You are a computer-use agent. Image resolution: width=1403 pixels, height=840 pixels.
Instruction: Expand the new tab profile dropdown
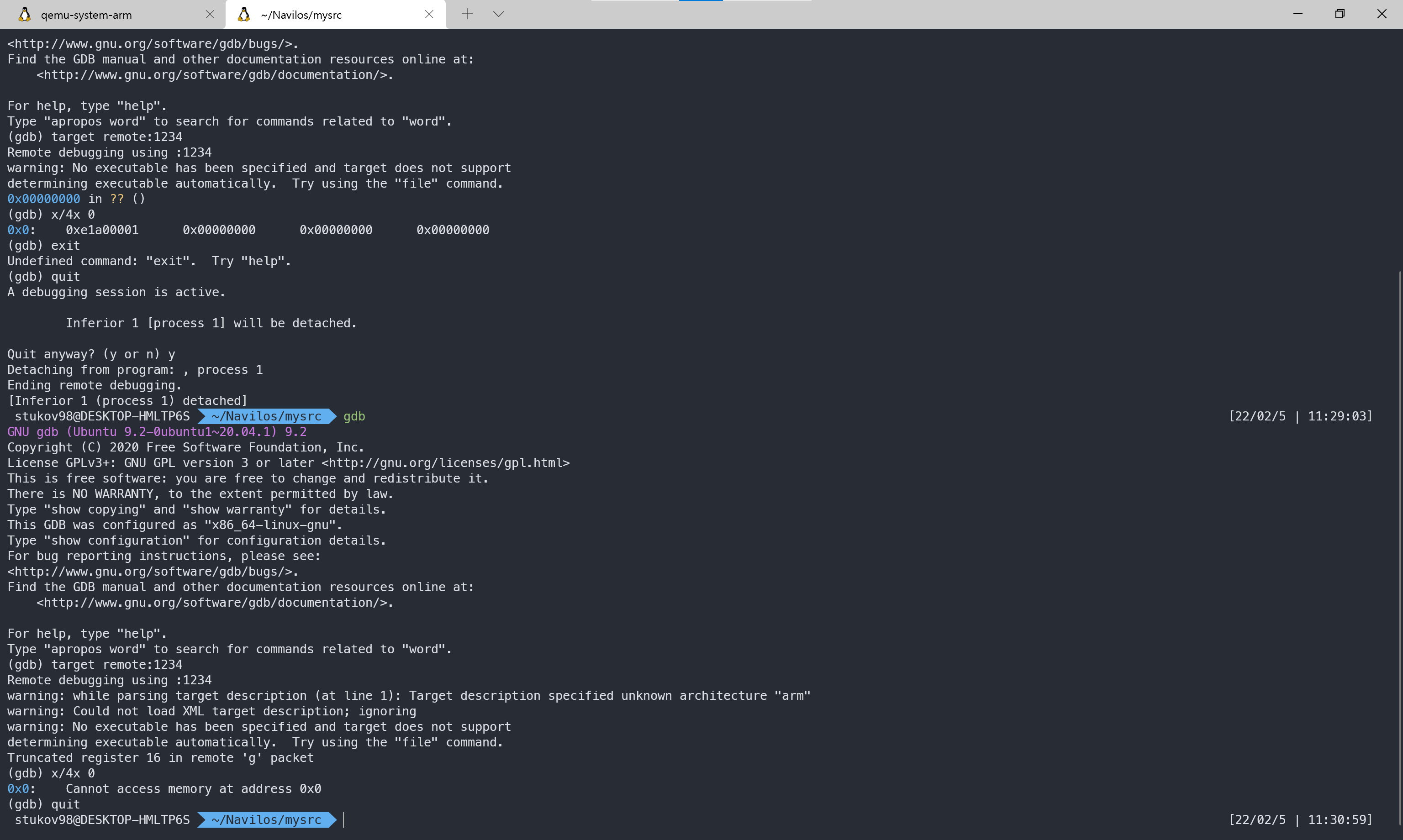click(498, 14)
